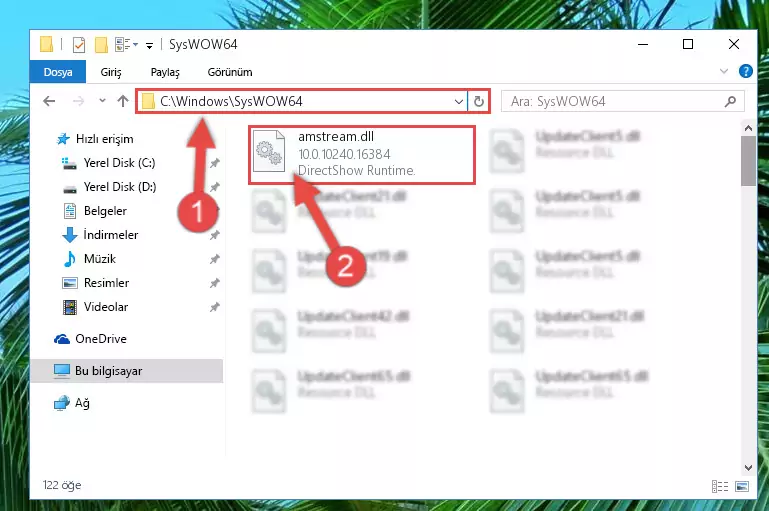Open the address bar history dropdown
Screen dimensions: 769x511
[x=459, y=102]
